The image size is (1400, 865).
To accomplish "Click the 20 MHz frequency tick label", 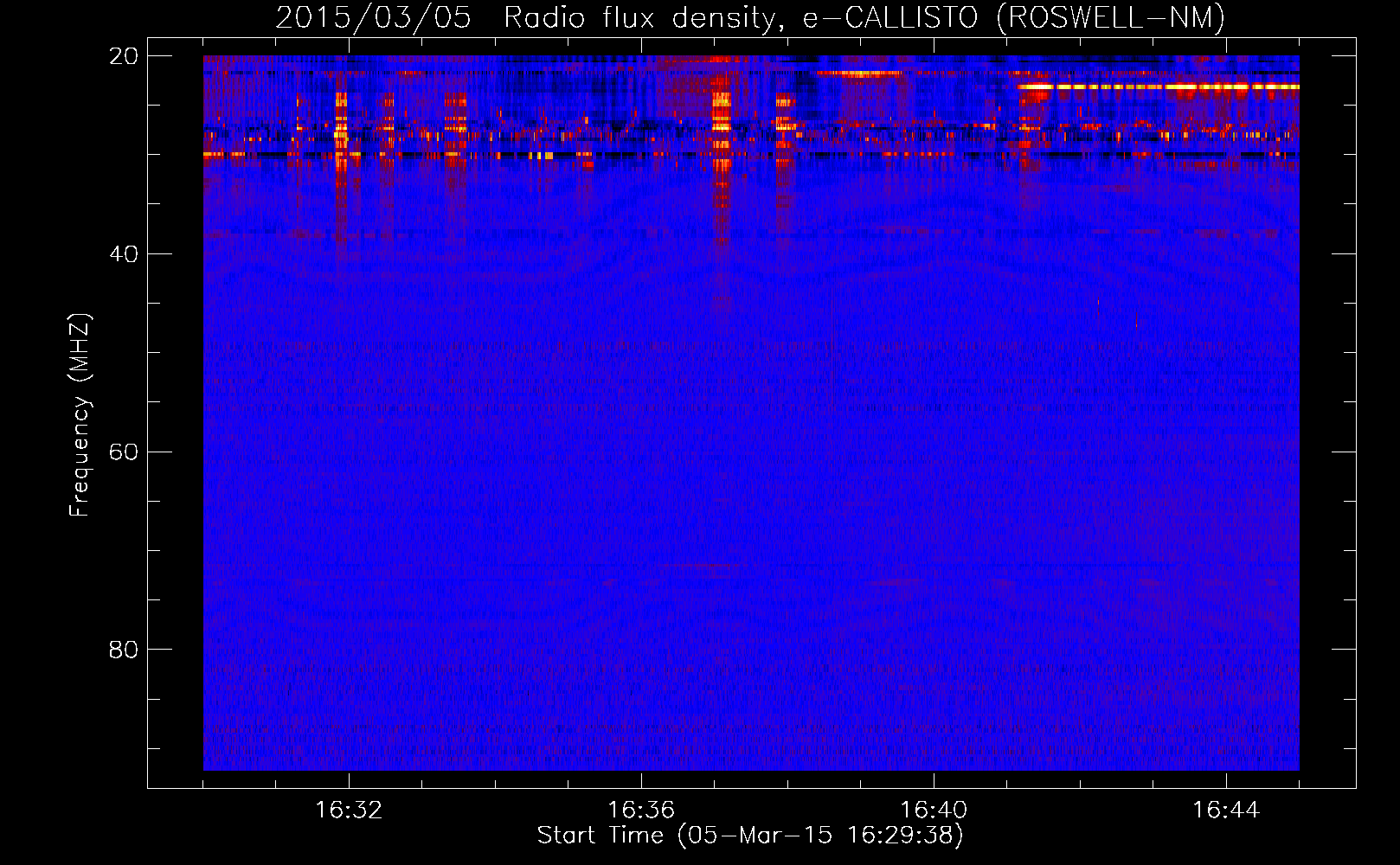I will pos(124,56).
